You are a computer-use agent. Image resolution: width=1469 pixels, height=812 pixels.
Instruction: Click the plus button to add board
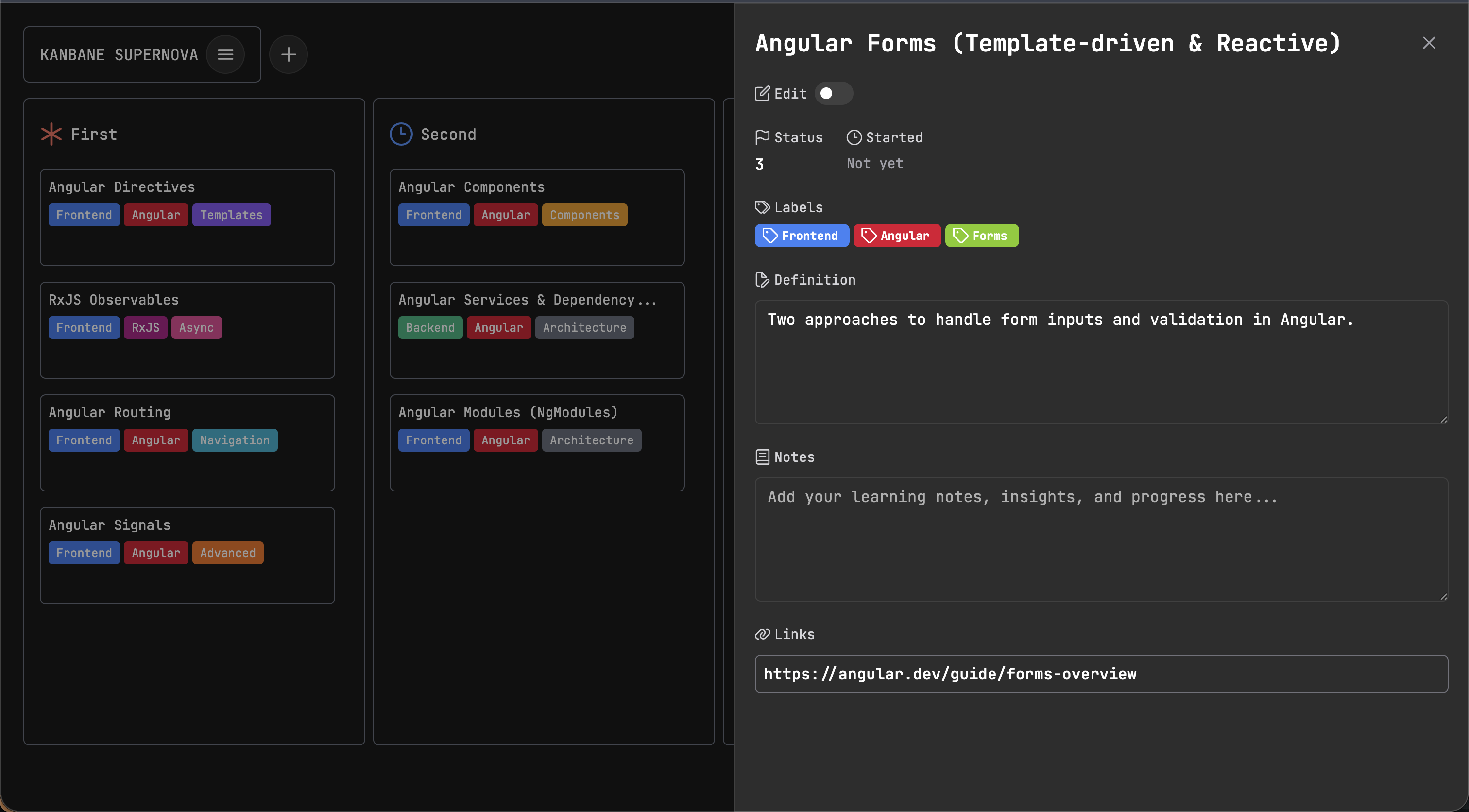289,55
